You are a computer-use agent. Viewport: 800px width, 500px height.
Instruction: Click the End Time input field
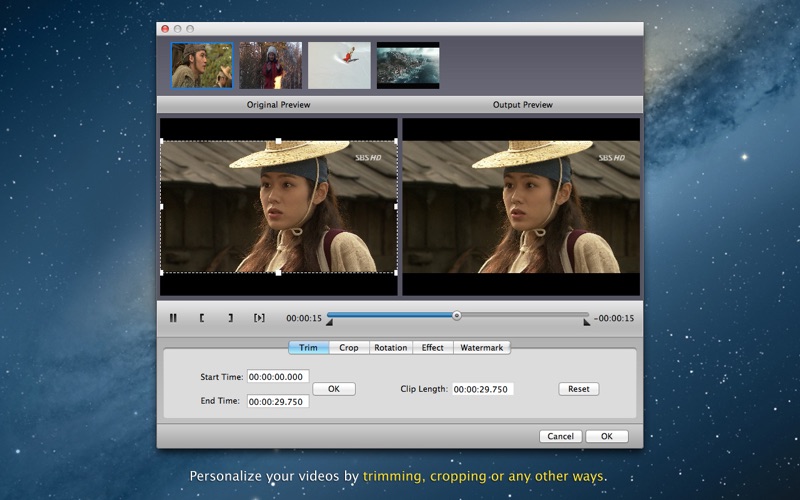278,402
